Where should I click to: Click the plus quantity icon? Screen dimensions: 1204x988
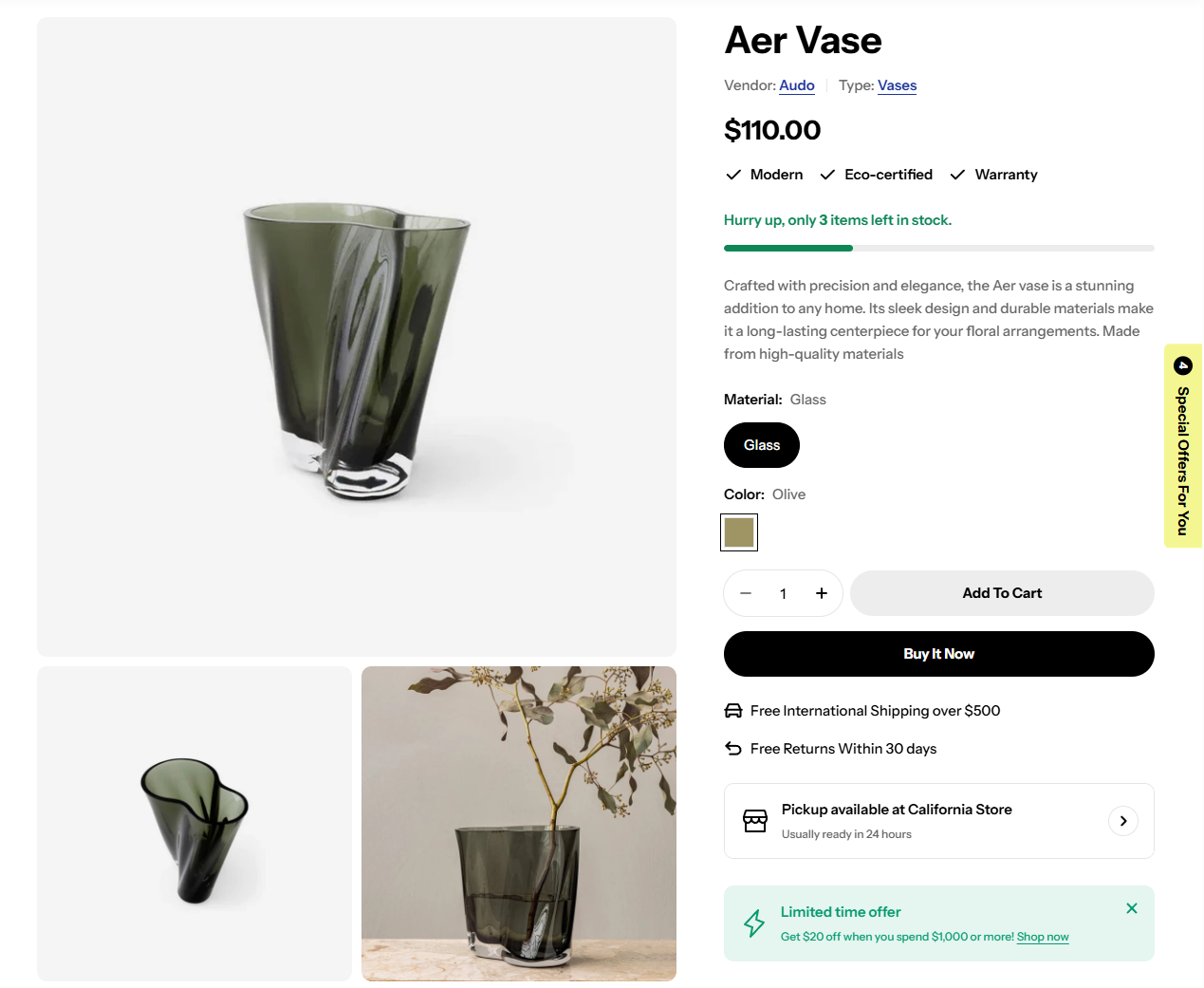pos(822,593)
